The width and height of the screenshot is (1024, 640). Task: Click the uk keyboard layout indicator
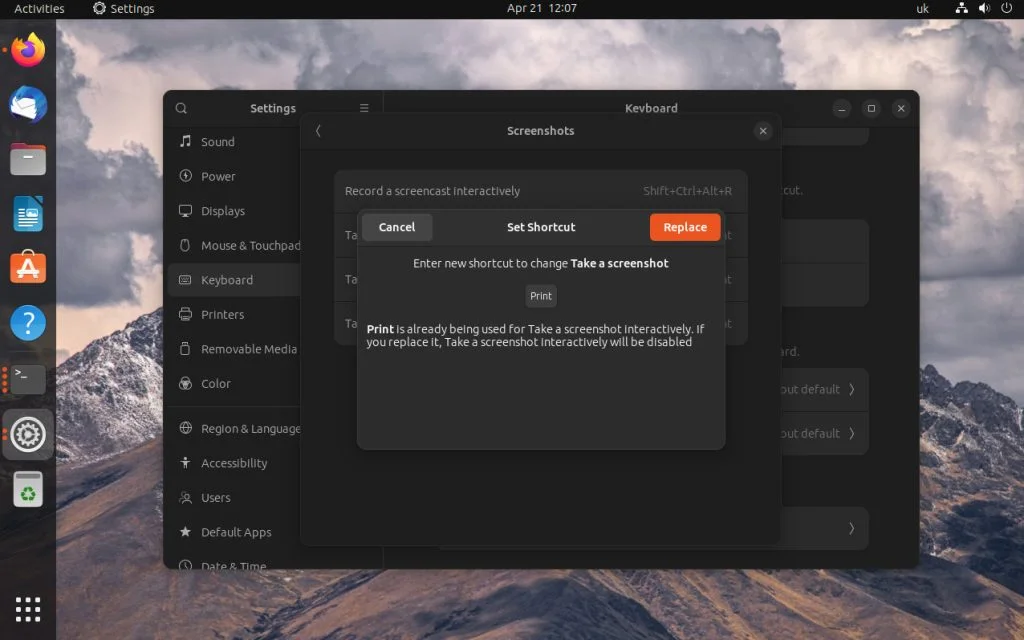coord(922,8)
